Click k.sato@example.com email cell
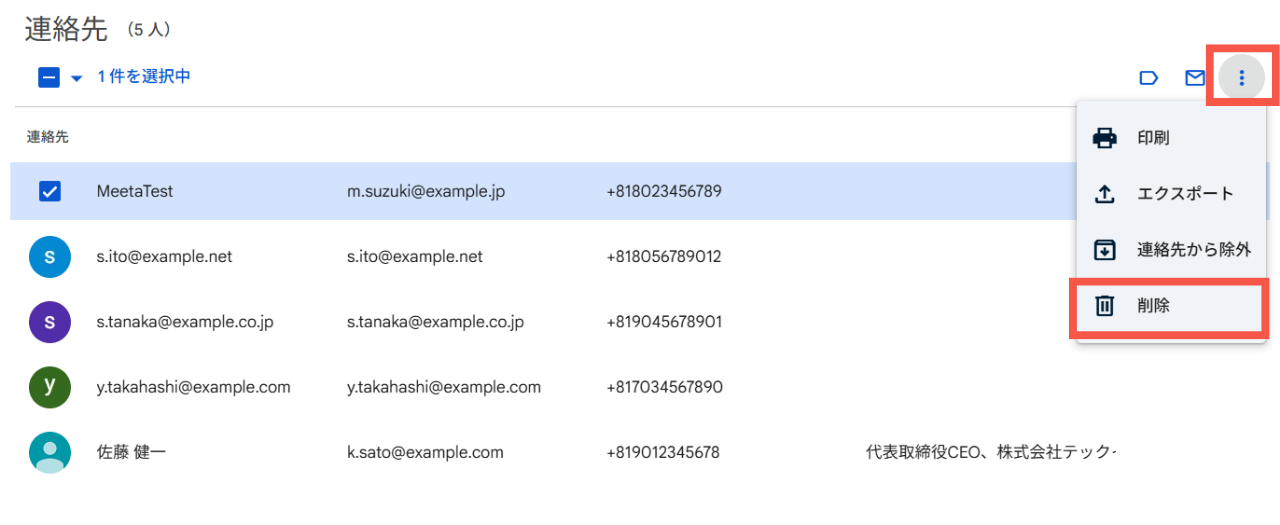1280x525 pixels. 425,452
